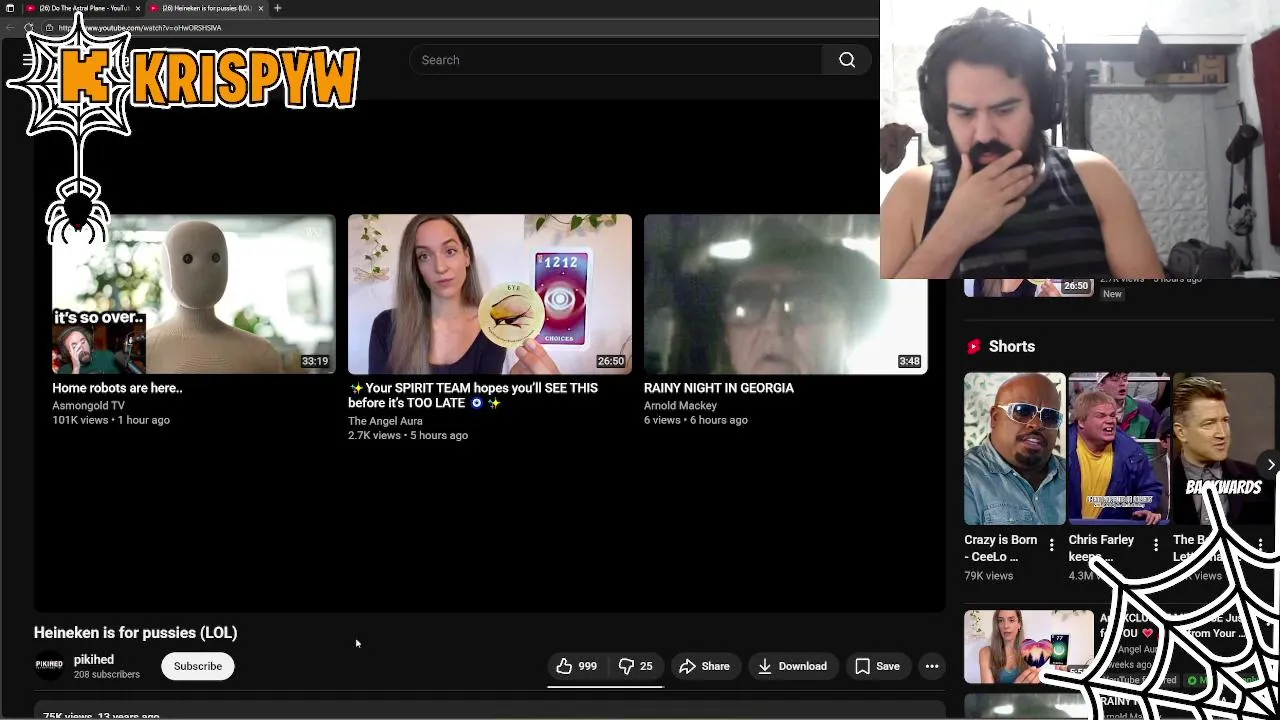
Task: Click the red Shorts logo icon
Action: 974,346
